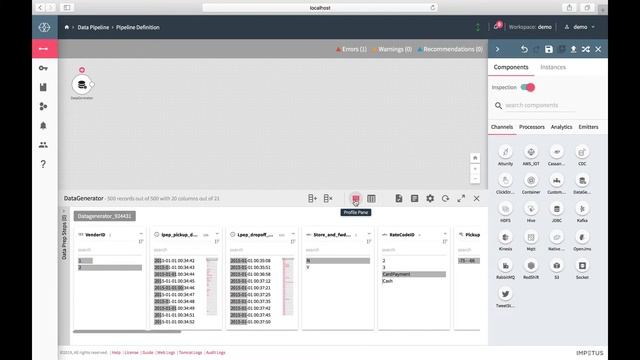Click the remove column icon
The image size is (640, 360).
point(328,198)
